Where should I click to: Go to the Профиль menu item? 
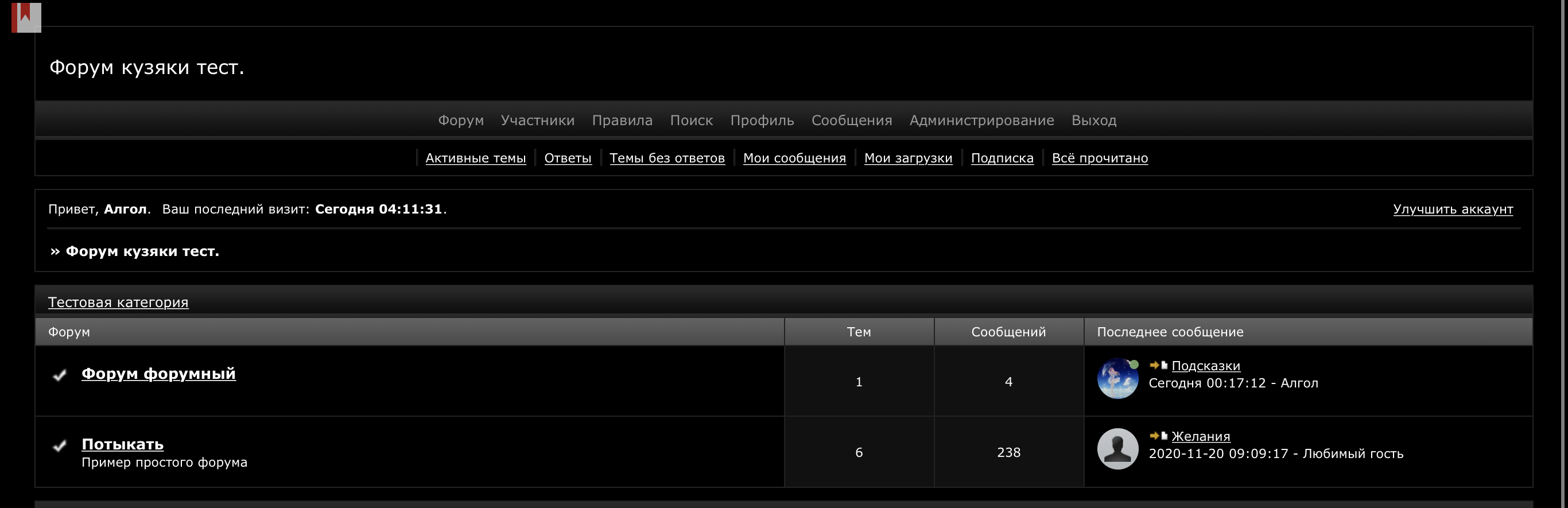[x=762, y=121]
